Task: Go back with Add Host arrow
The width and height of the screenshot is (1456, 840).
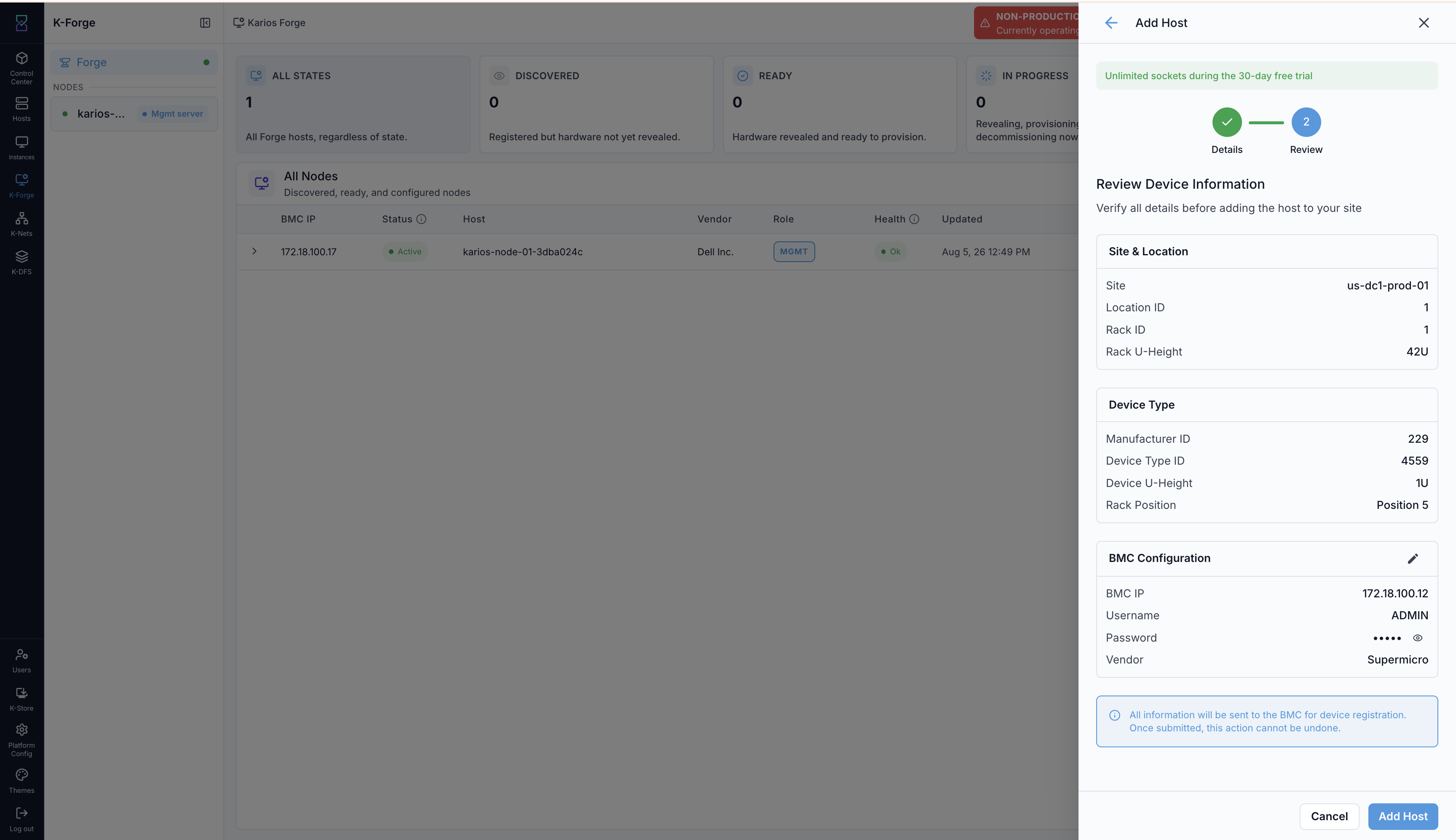Action: point(1111,22)
